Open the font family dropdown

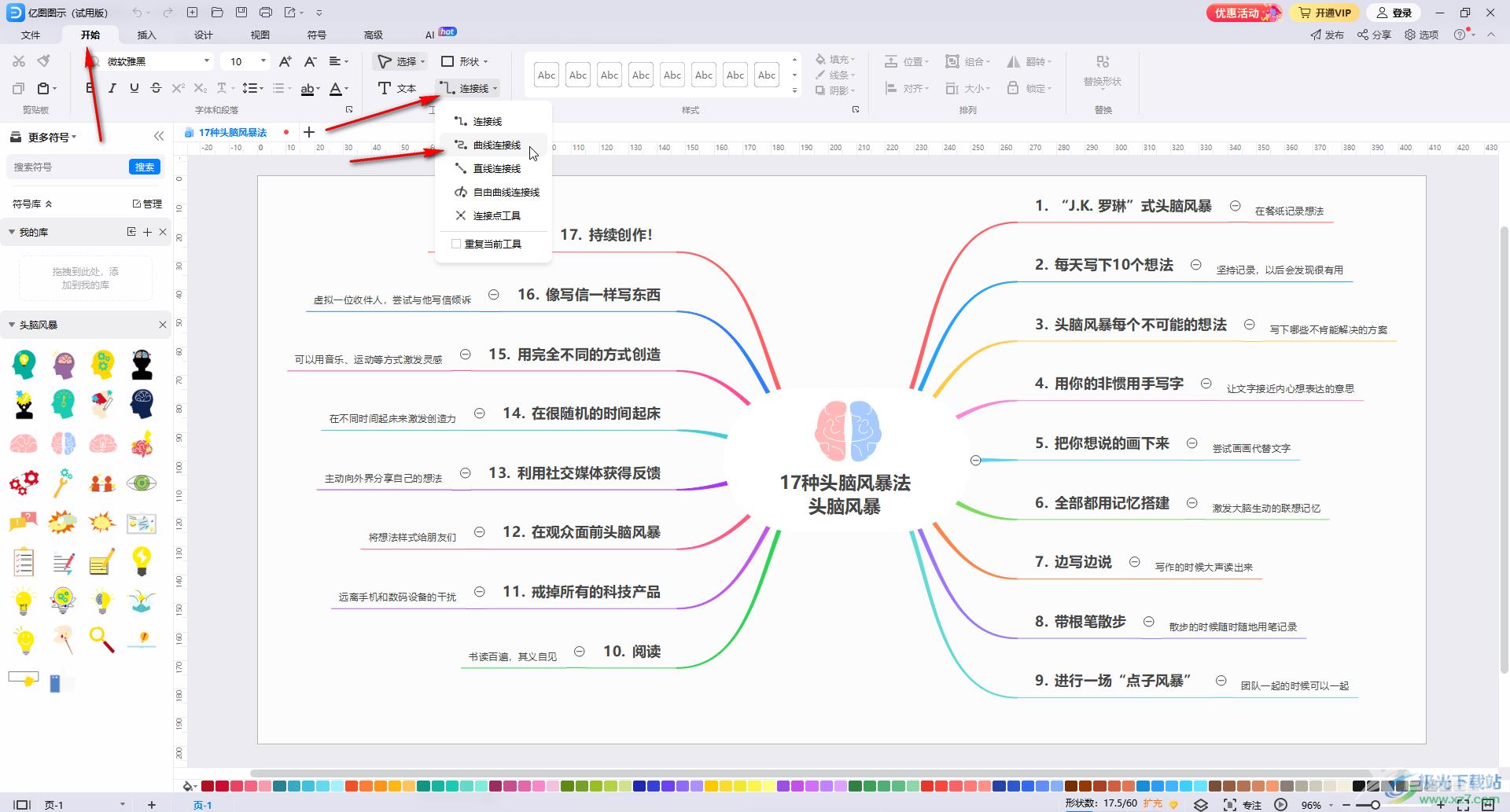point(207,61)
